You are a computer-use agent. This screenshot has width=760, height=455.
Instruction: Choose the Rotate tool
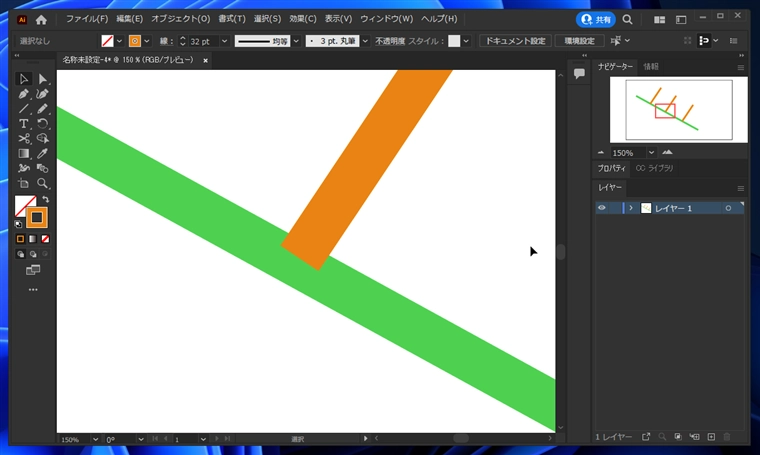click(43, 124)
